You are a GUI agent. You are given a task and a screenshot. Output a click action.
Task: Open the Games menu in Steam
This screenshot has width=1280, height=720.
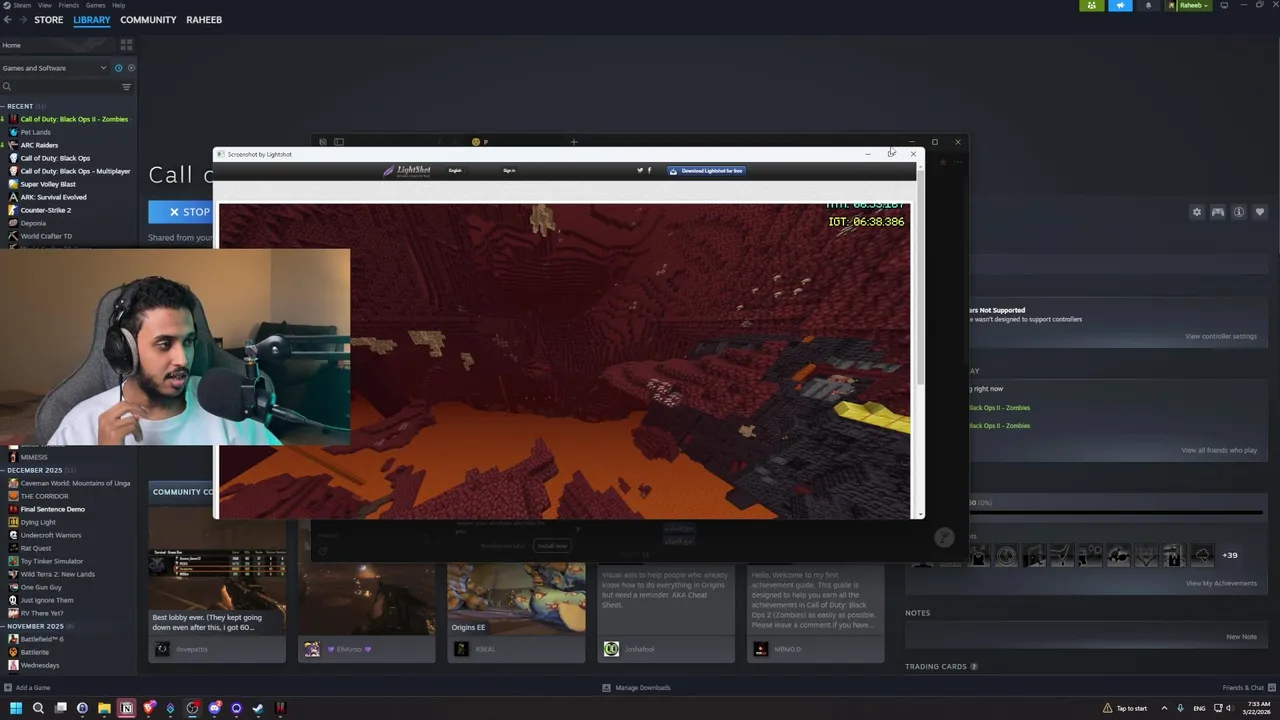(95, 5)
